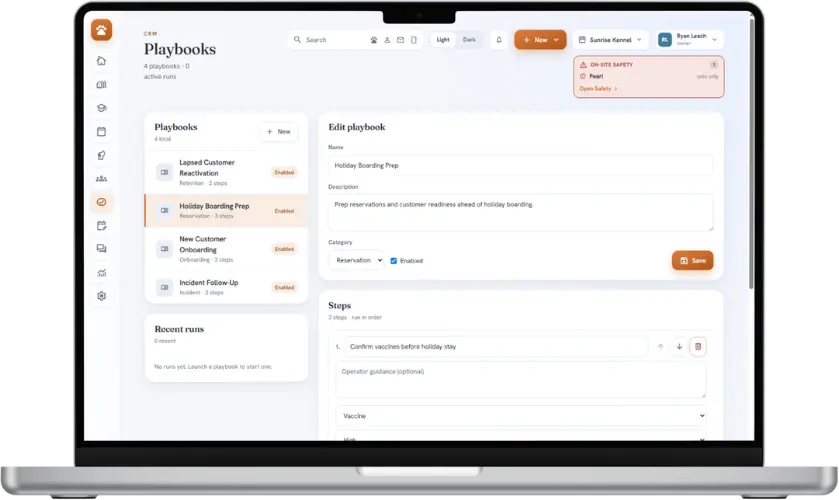The height and width of the screenshot is (500, 839).
Task: Click warning triangle in On-Site Safety alert
Action: pos(583,65)
